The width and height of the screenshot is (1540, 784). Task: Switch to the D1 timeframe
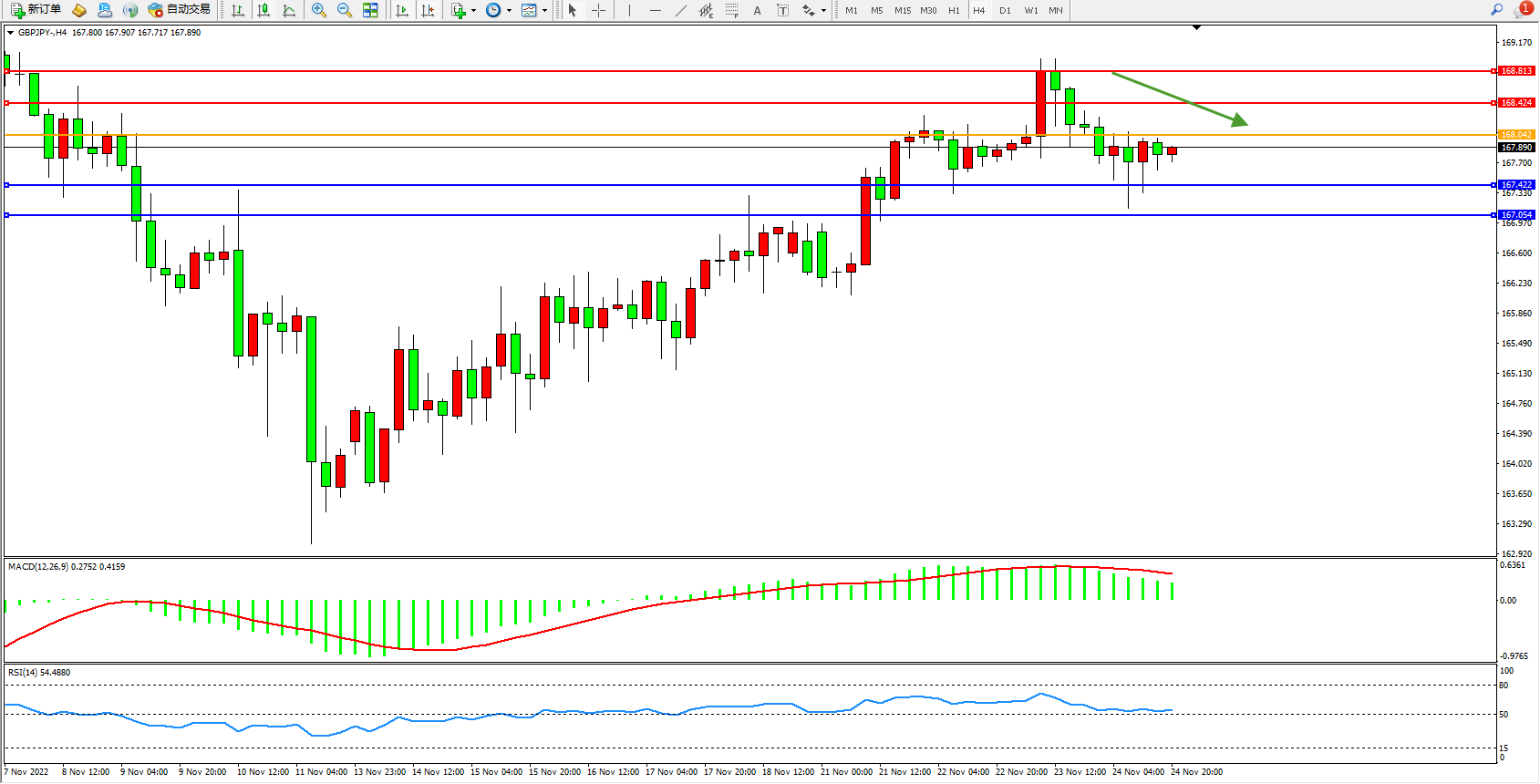pyautogui.click(x=1005, y=11)
